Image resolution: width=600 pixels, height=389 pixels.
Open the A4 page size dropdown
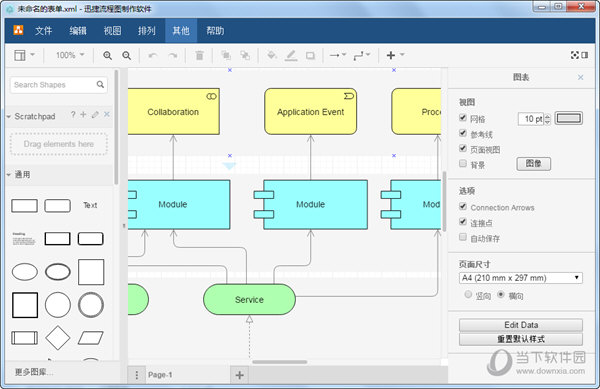[520, 278]
